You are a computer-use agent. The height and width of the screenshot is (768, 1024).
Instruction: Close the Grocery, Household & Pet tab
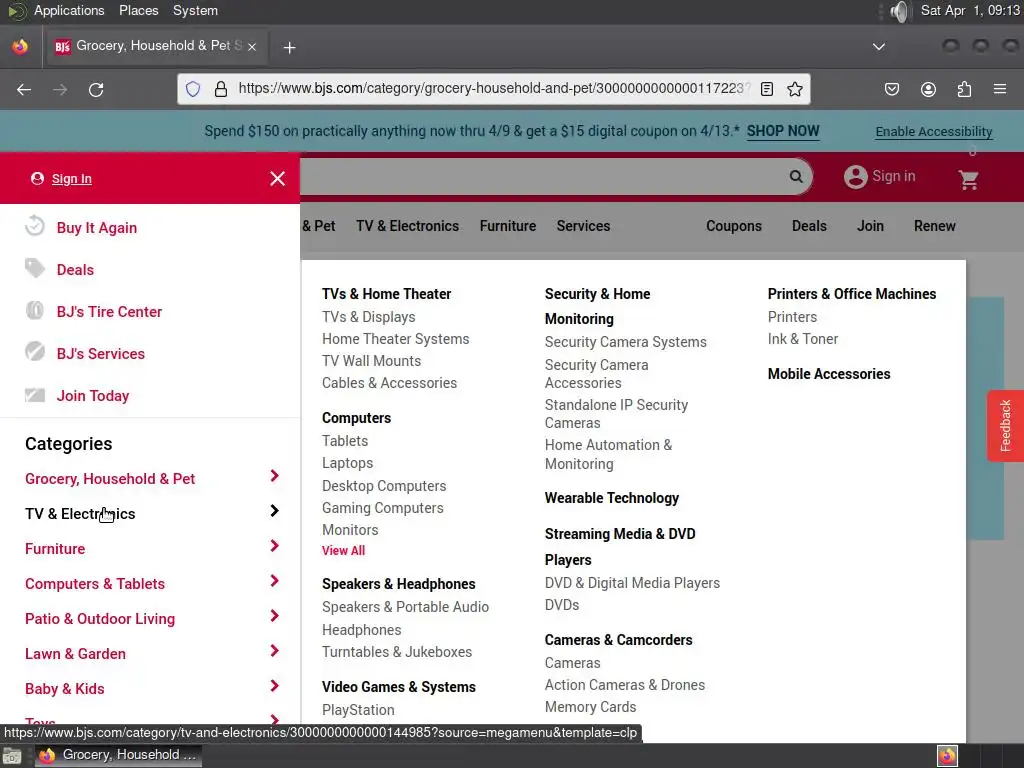[252, 47]
